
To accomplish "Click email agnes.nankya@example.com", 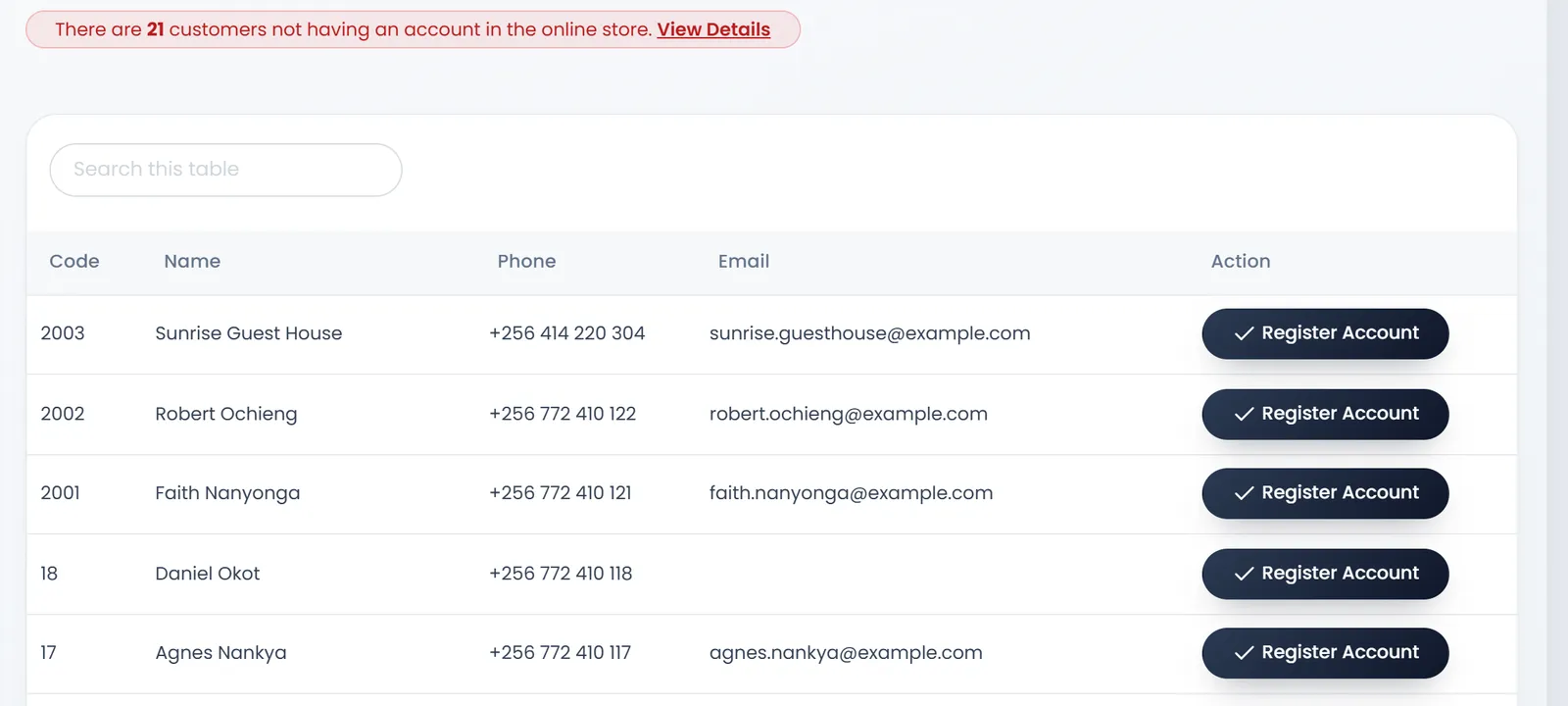I will click(846, 653).
